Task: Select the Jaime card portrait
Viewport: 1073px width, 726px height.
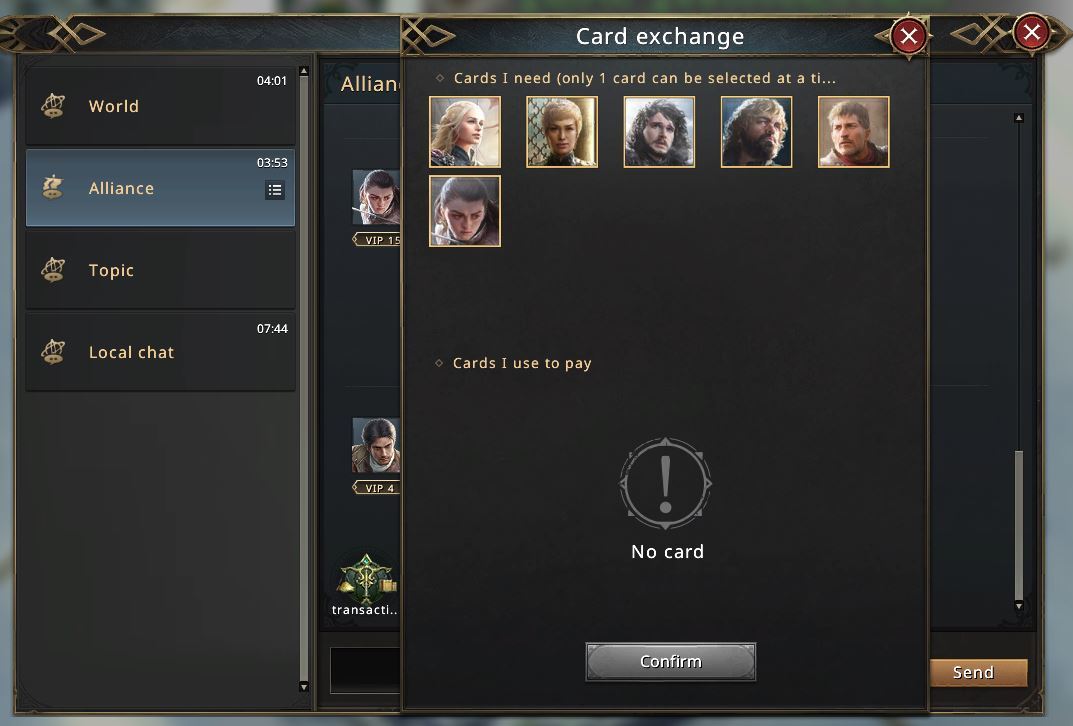Action: coord(853,131)
